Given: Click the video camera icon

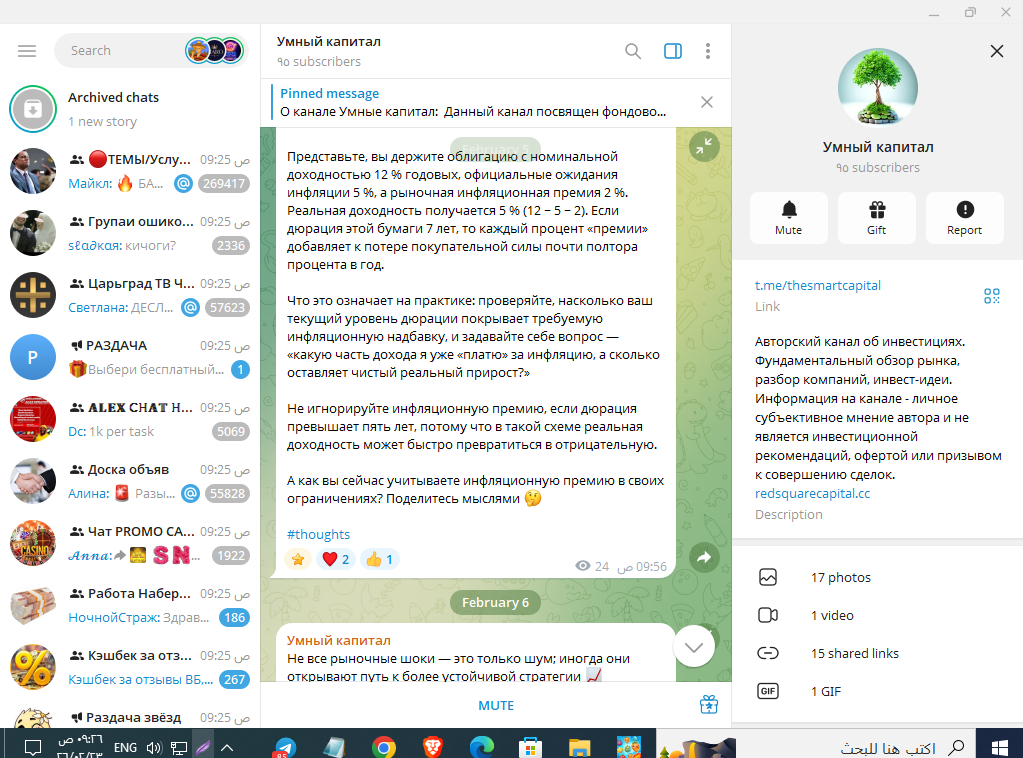Looking at the screenshot, I should pos(768,615).
